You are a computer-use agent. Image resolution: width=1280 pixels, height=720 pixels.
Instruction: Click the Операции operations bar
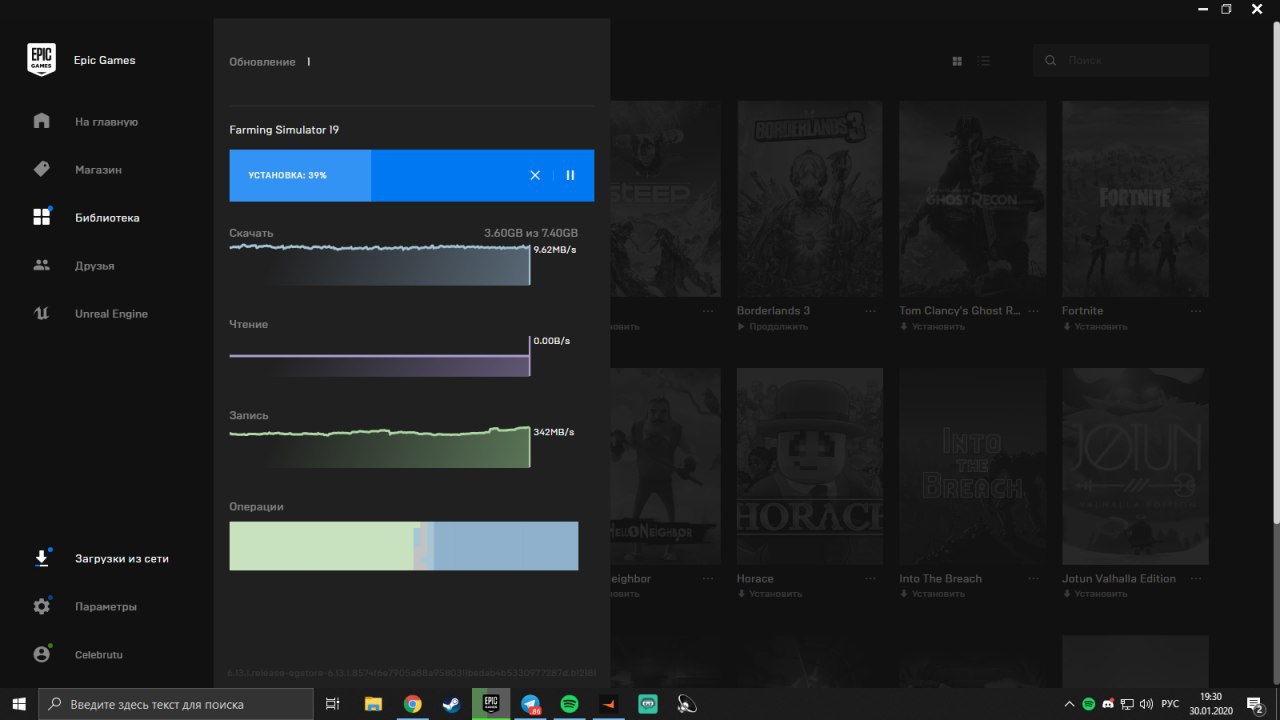click(403, 546)
